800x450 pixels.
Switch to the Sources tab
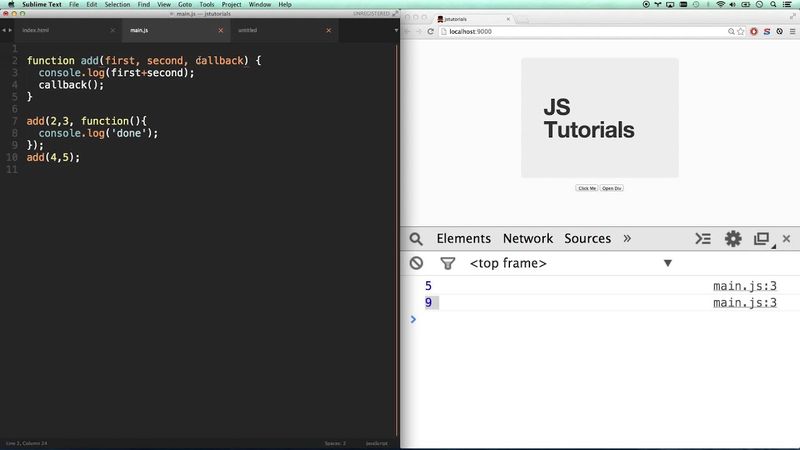(x=587, y=238)
